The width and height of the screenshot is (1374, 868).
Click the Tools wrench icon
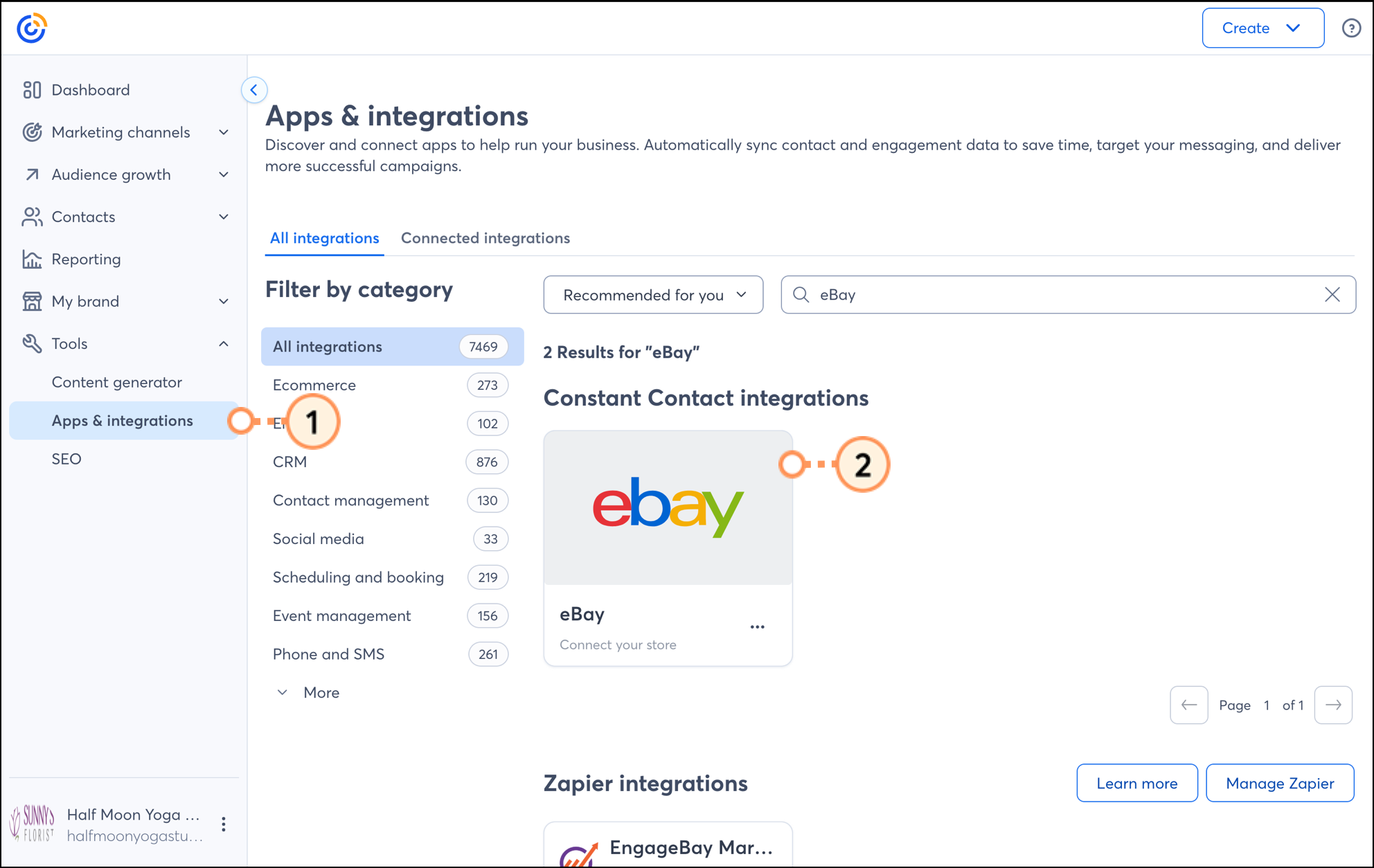point(32,343)
